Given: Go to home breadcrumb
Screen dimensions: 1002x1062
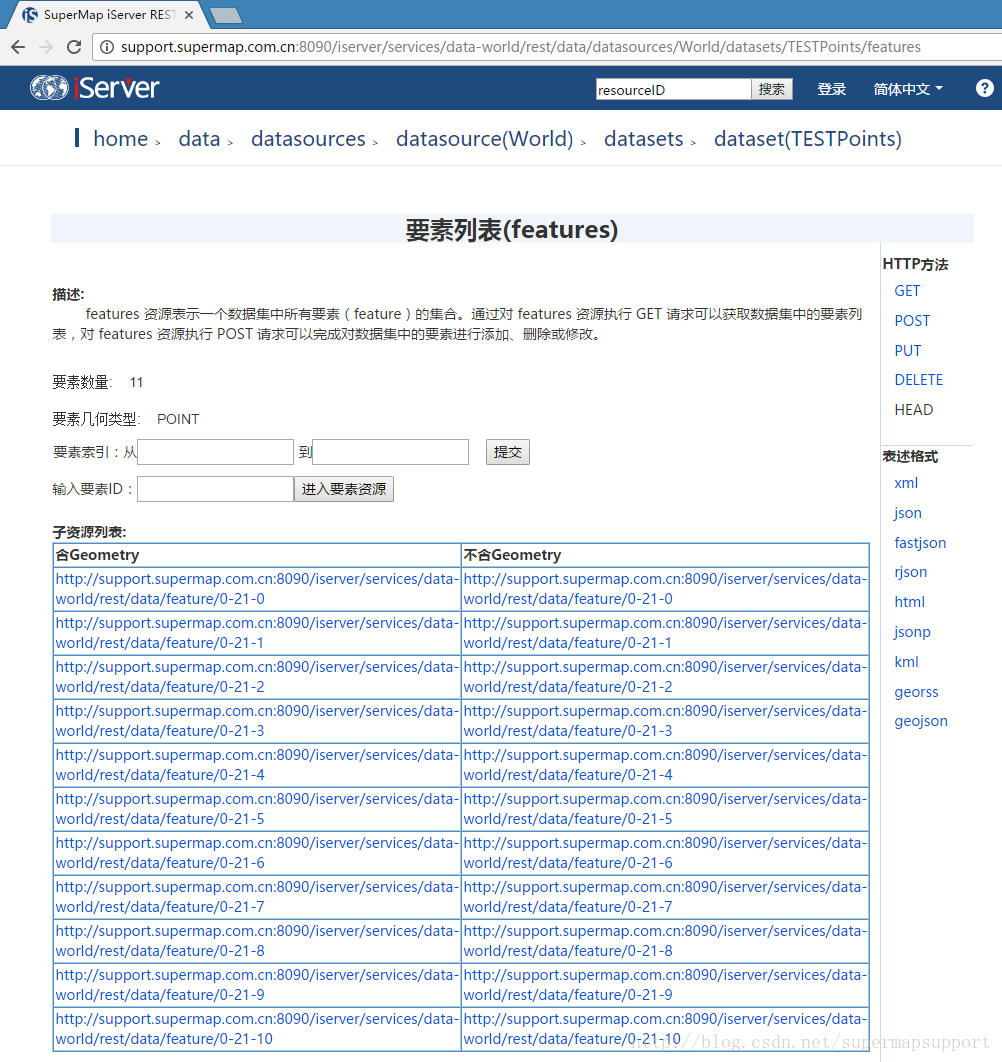Looking at the screenshot, I should (x=121, y=139).
